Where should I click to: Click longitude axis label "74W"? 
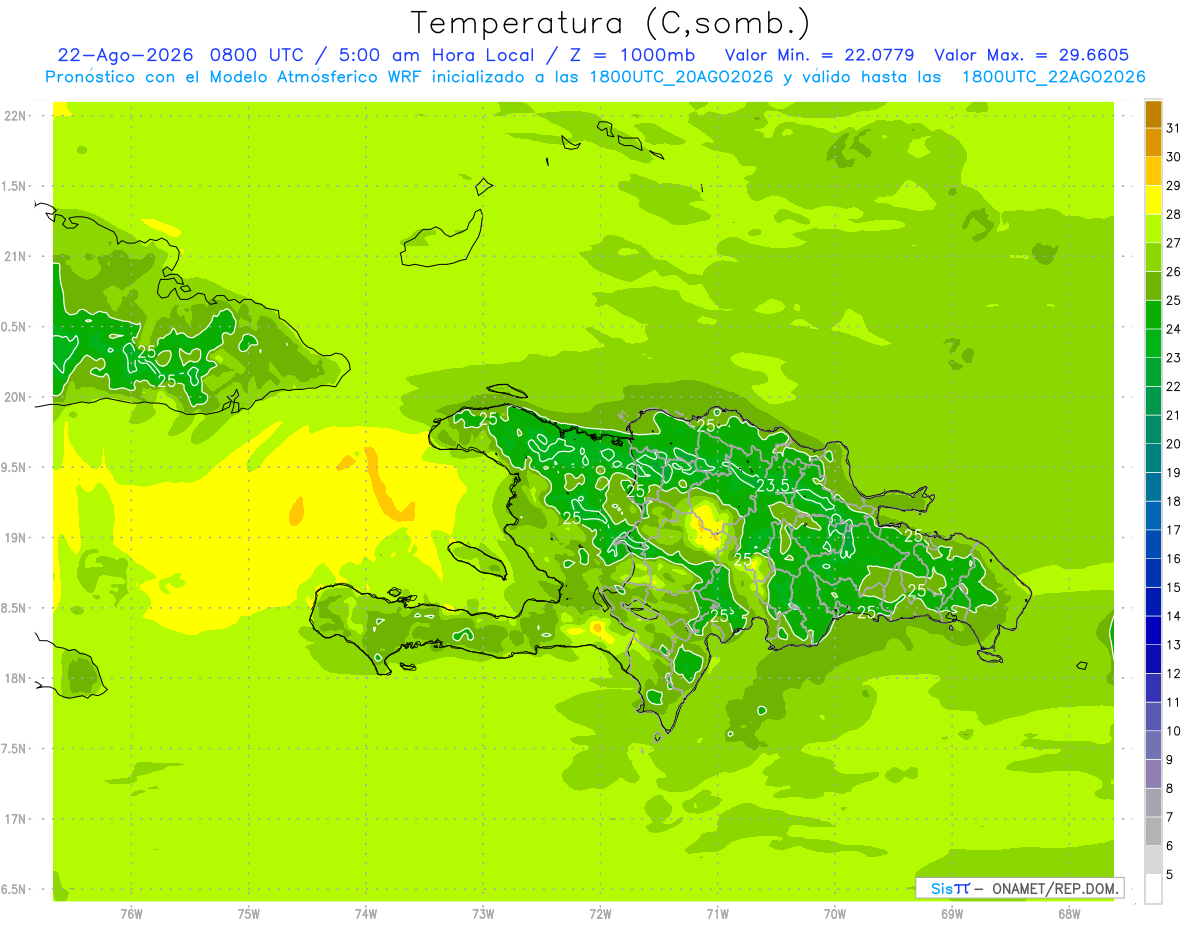pyautogui.click(x=366, y=914)
